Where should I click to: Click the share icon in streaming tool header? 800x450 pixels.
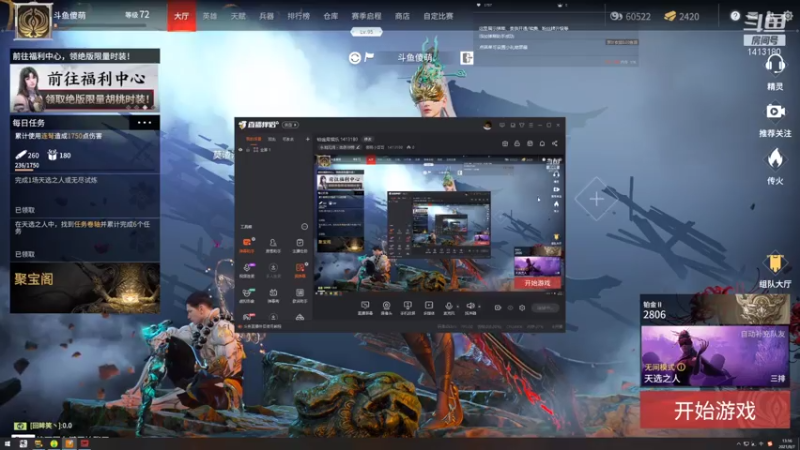click(x=555, y=143)
